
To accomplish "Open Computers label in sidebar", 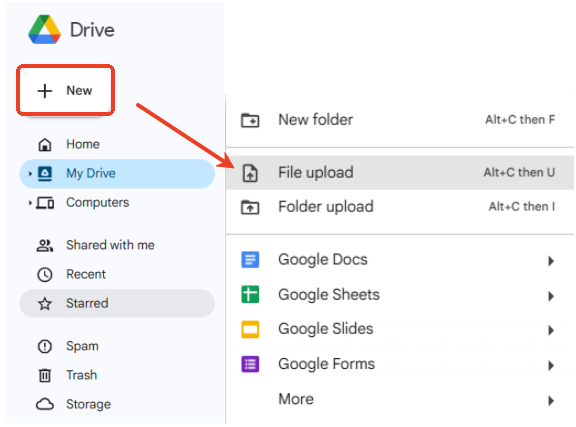I will (97, 202).
